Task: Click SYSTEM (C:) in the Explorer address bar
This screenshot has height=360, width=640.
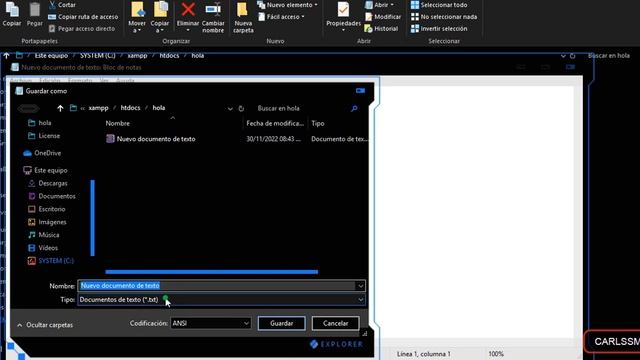Action: pyautogui.click(x=97, y=56)
